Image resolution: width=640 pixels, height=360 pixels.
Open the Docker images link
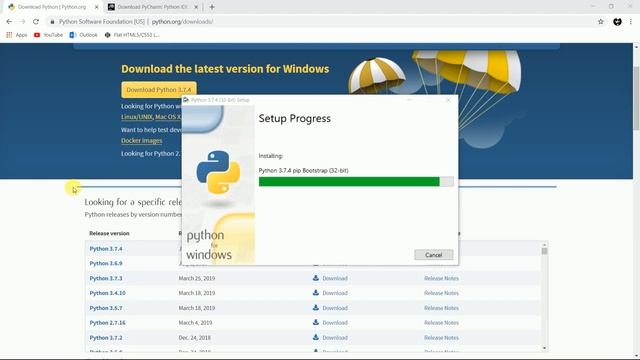point(142,141)
